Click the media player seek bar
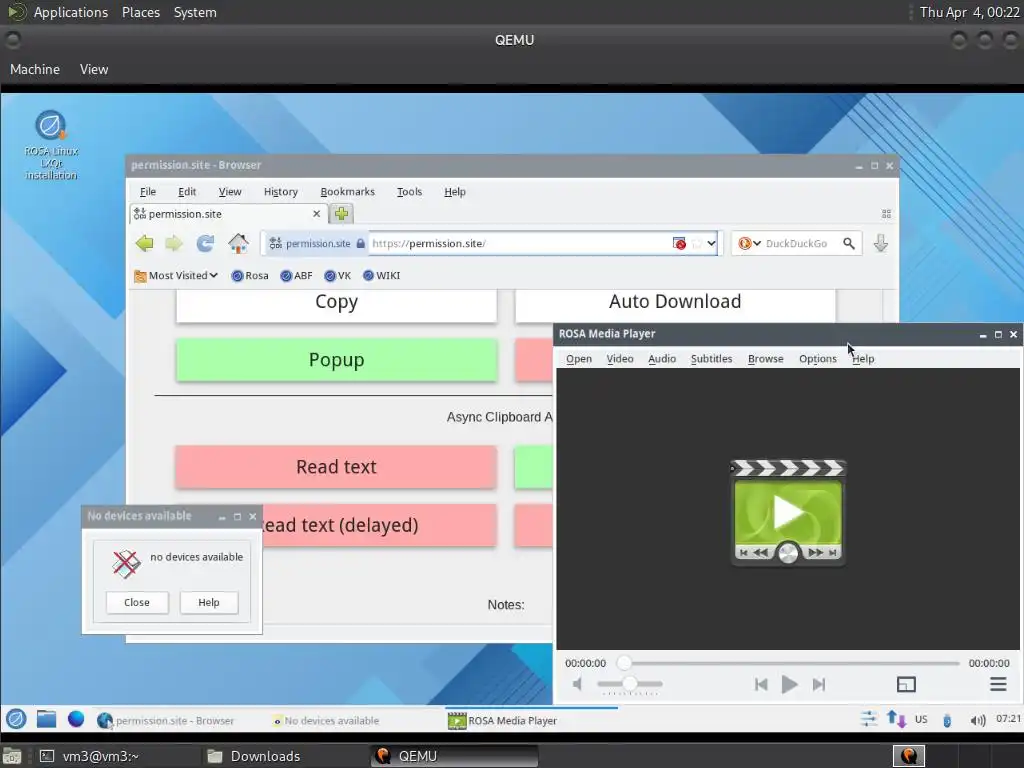The height and width of the screenshot is (768, 1024). [x=788, y=663]
